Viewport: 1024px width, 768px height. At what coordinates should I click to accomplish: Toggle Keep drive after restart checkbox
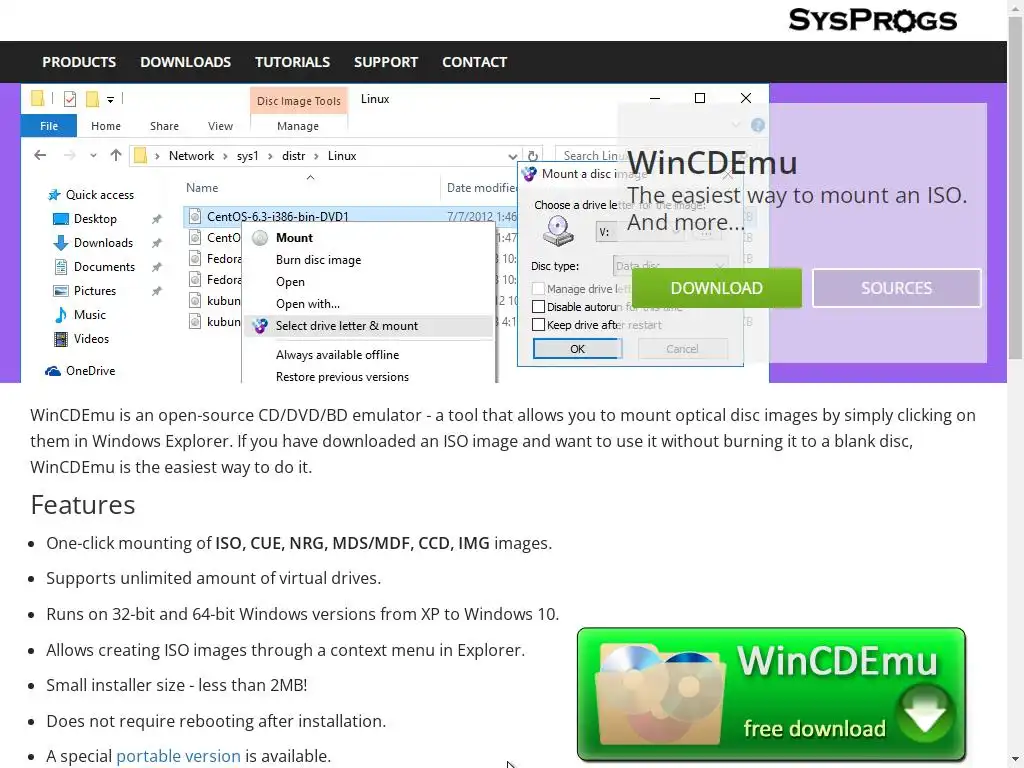coord(538,325)
